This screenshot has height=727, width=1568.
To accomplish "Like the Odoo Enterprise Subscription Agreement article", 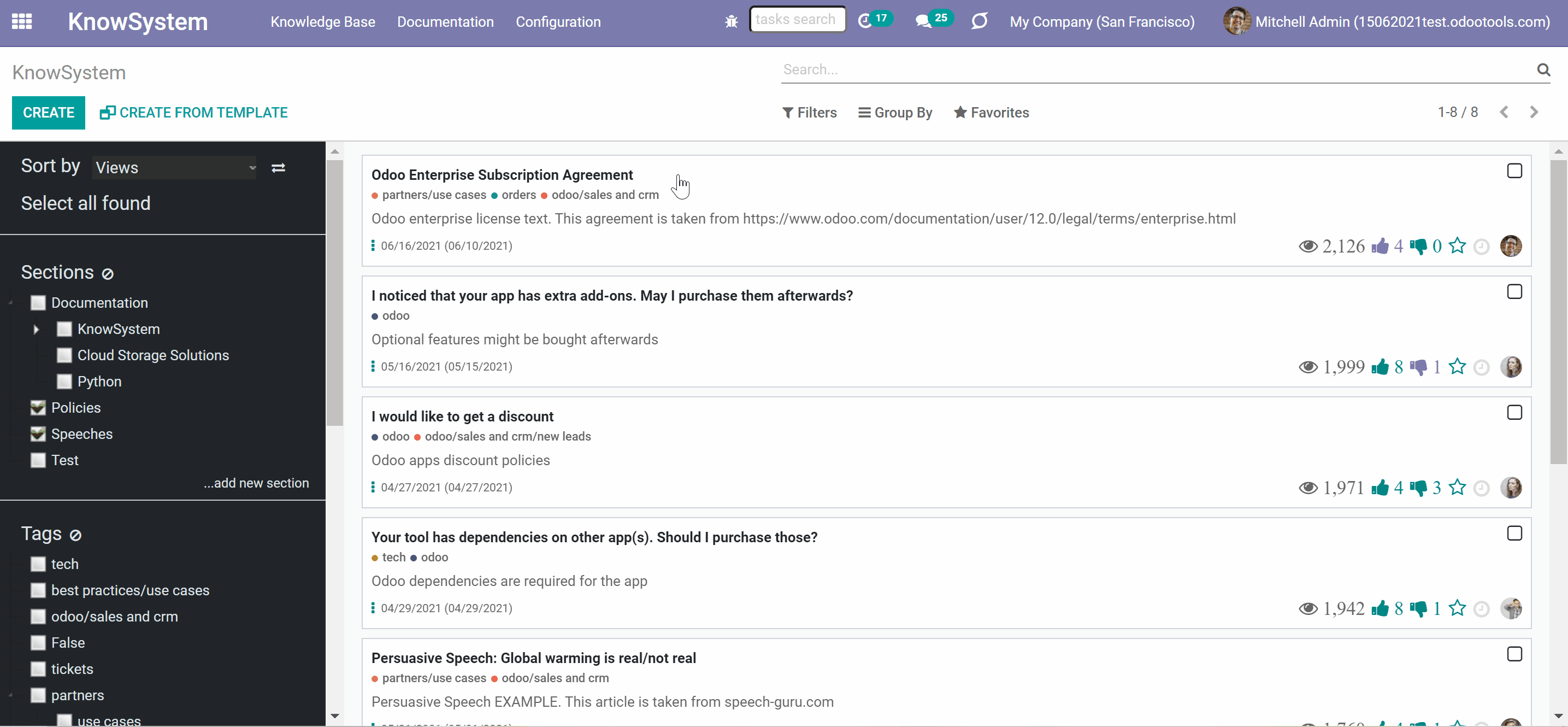I will 1380,246.
